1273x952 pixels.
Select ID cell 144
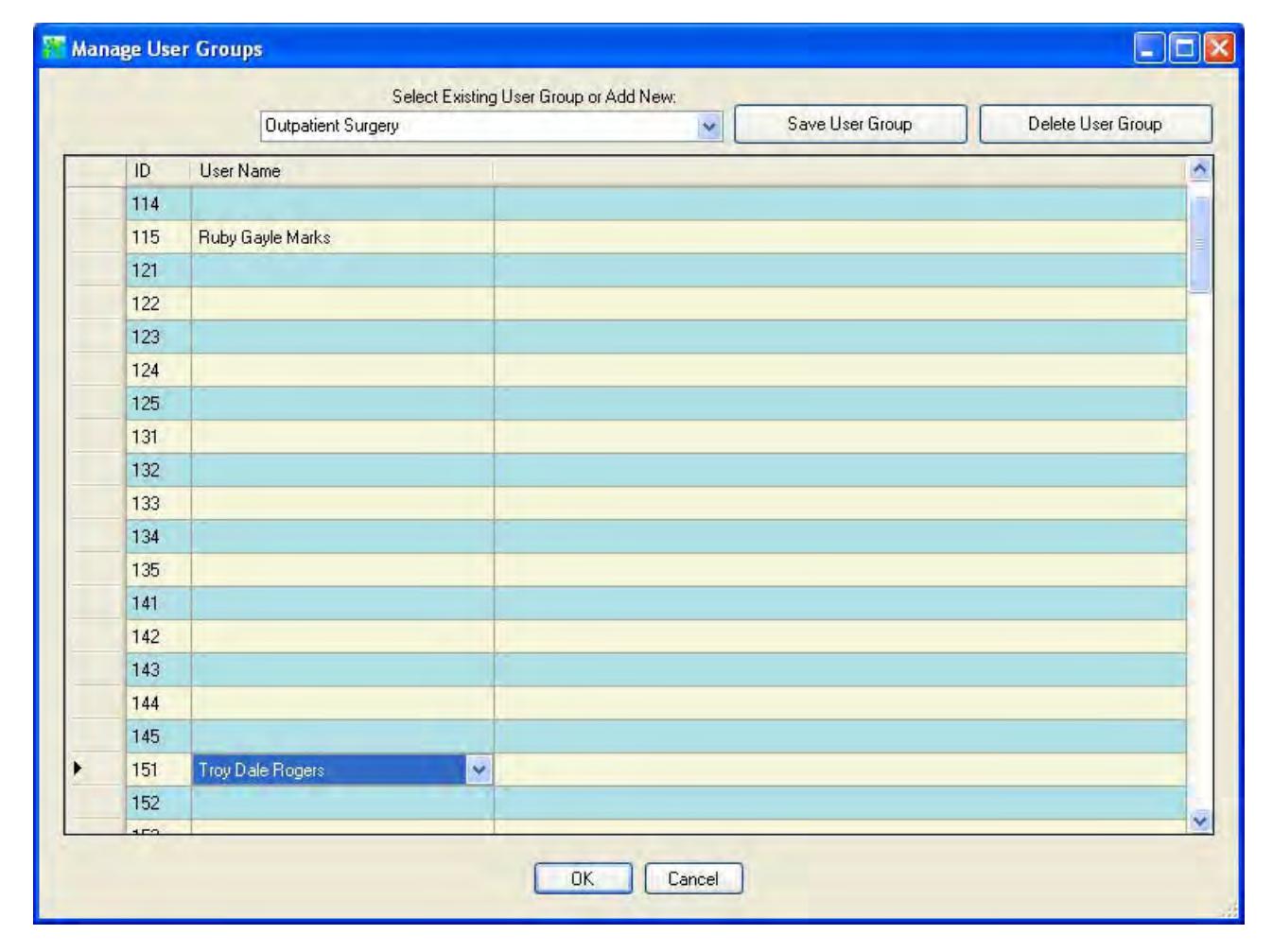[159, 703]
